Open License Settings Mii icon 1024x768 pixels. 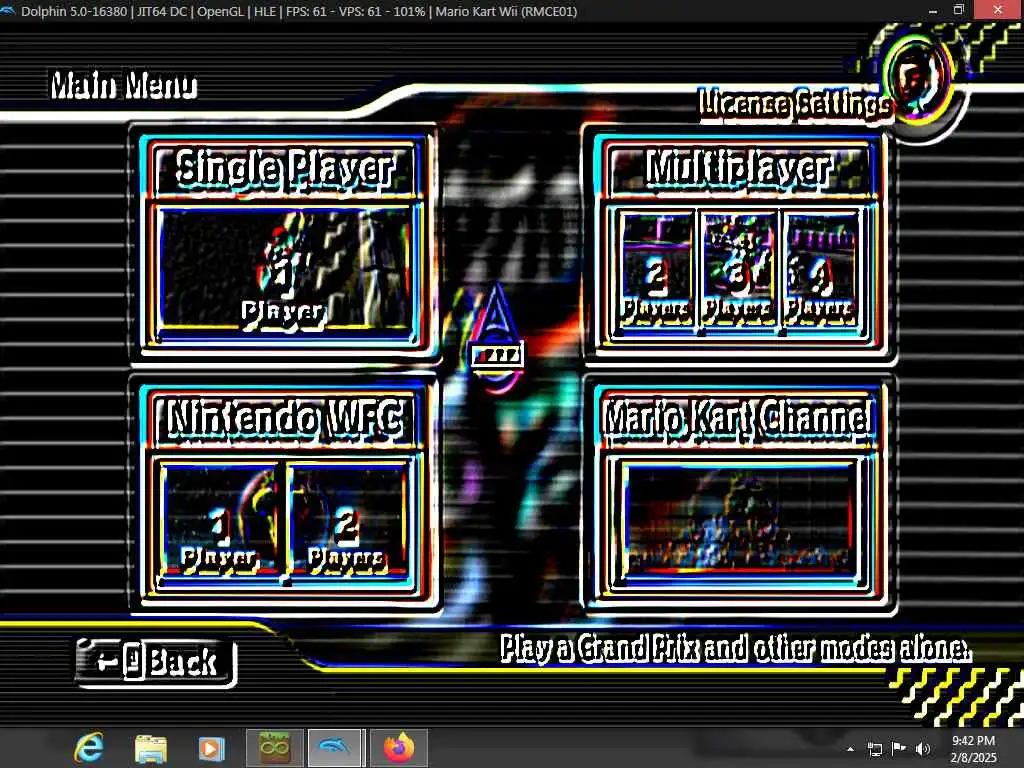[919, 79]
